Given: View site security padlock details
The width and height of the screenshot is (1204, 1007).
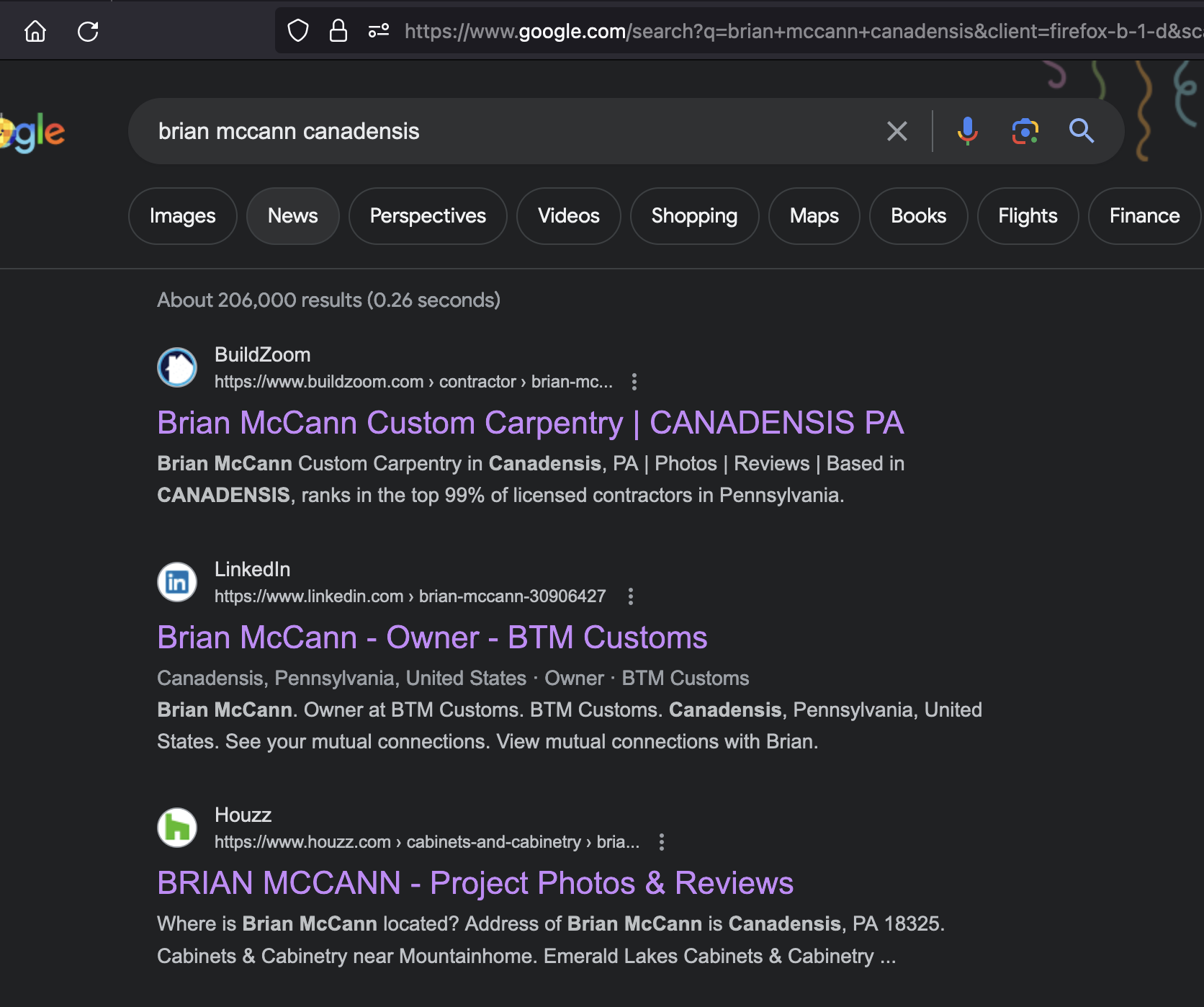Looking at the screenshot, I should (x=338, y=31).
